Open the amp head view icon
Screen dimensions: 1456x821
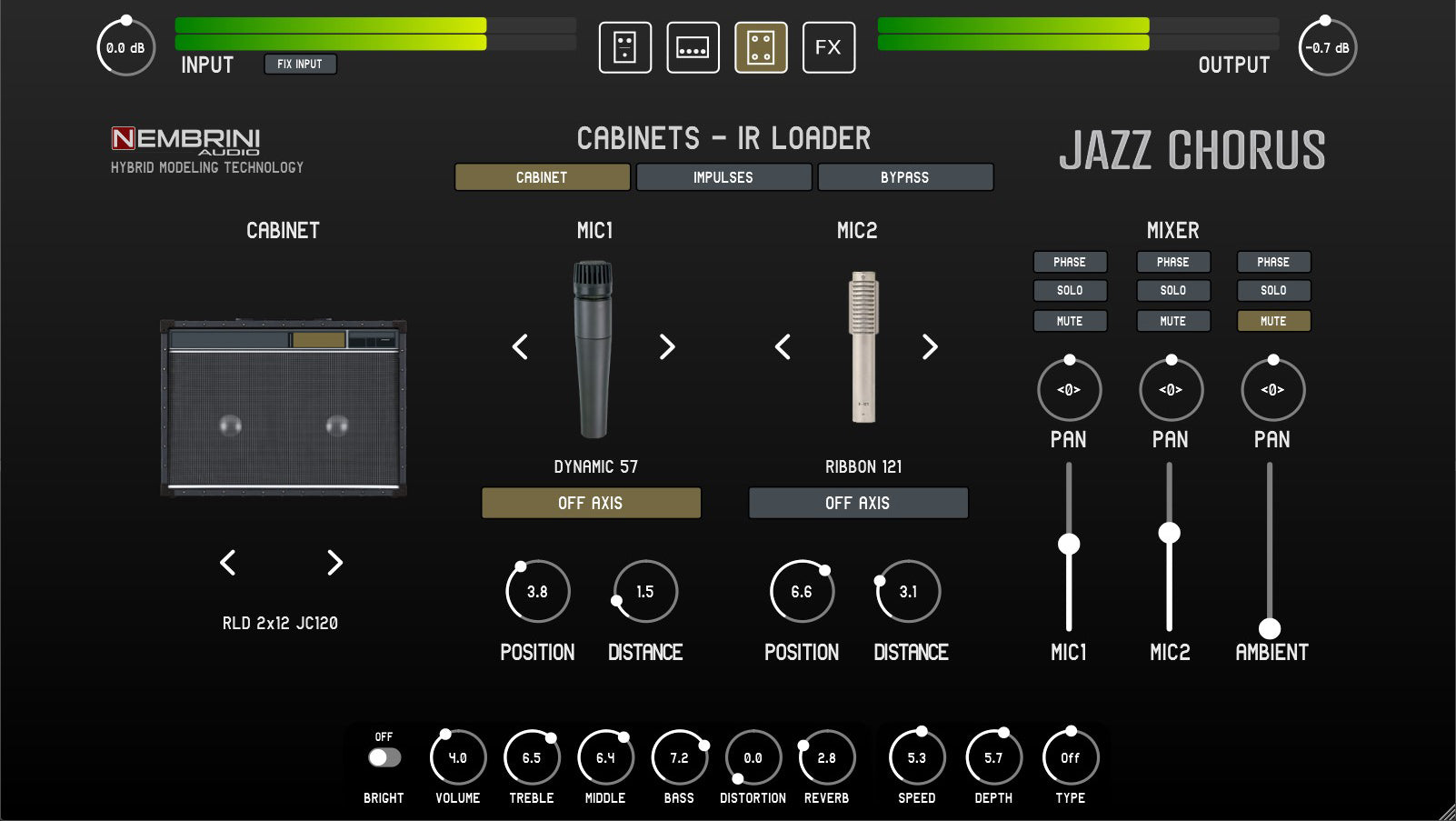625,47
